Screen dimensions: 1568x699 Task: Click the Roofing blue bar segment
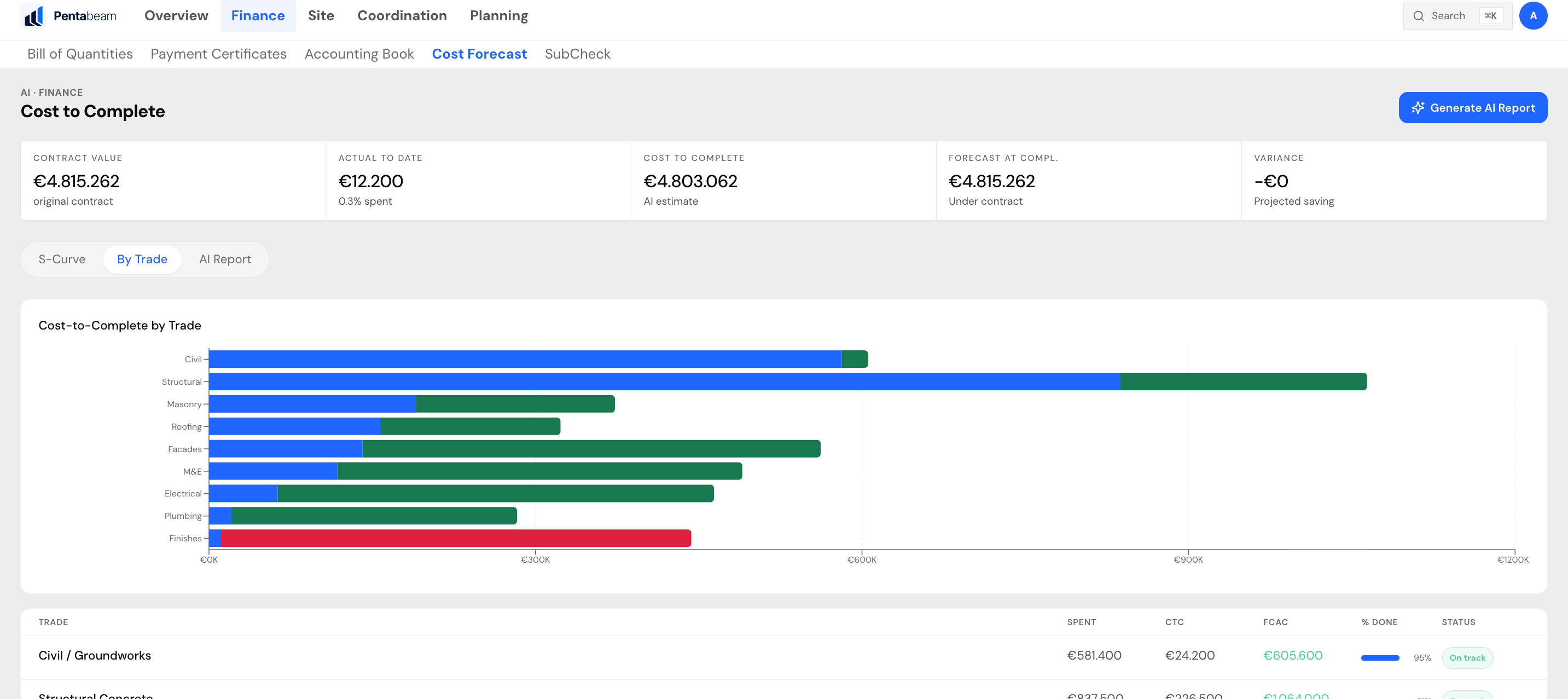(x=294, y=427)
